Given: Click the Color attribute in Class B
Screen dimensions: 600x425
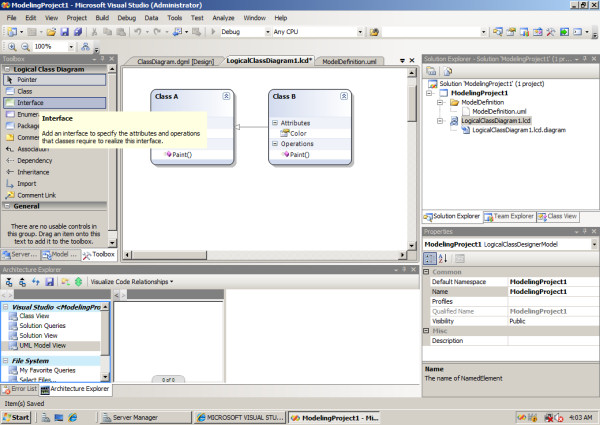Looking at the screenshot, I should (x=298, y=133).
